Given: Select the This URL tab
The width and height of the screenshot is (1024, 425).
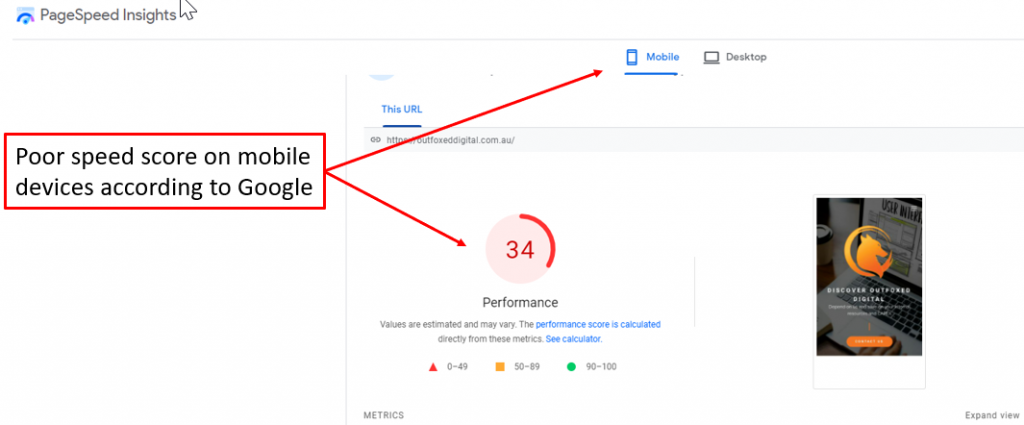Looking at the screenshot, I should click(x=402, y=109).
